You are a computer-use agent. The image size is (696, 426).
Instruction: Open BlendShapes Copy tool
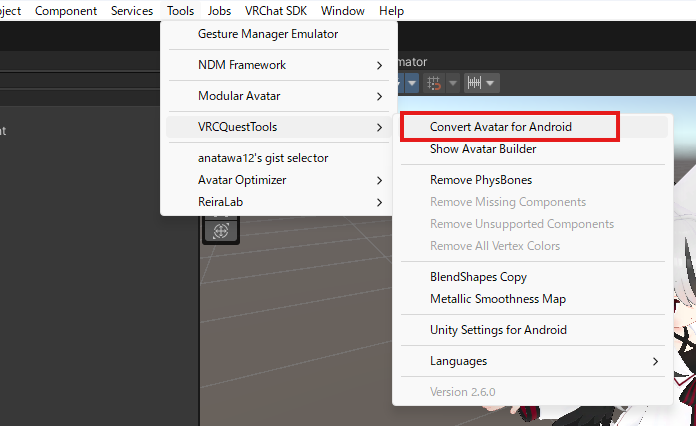click(x=533, y=277)
